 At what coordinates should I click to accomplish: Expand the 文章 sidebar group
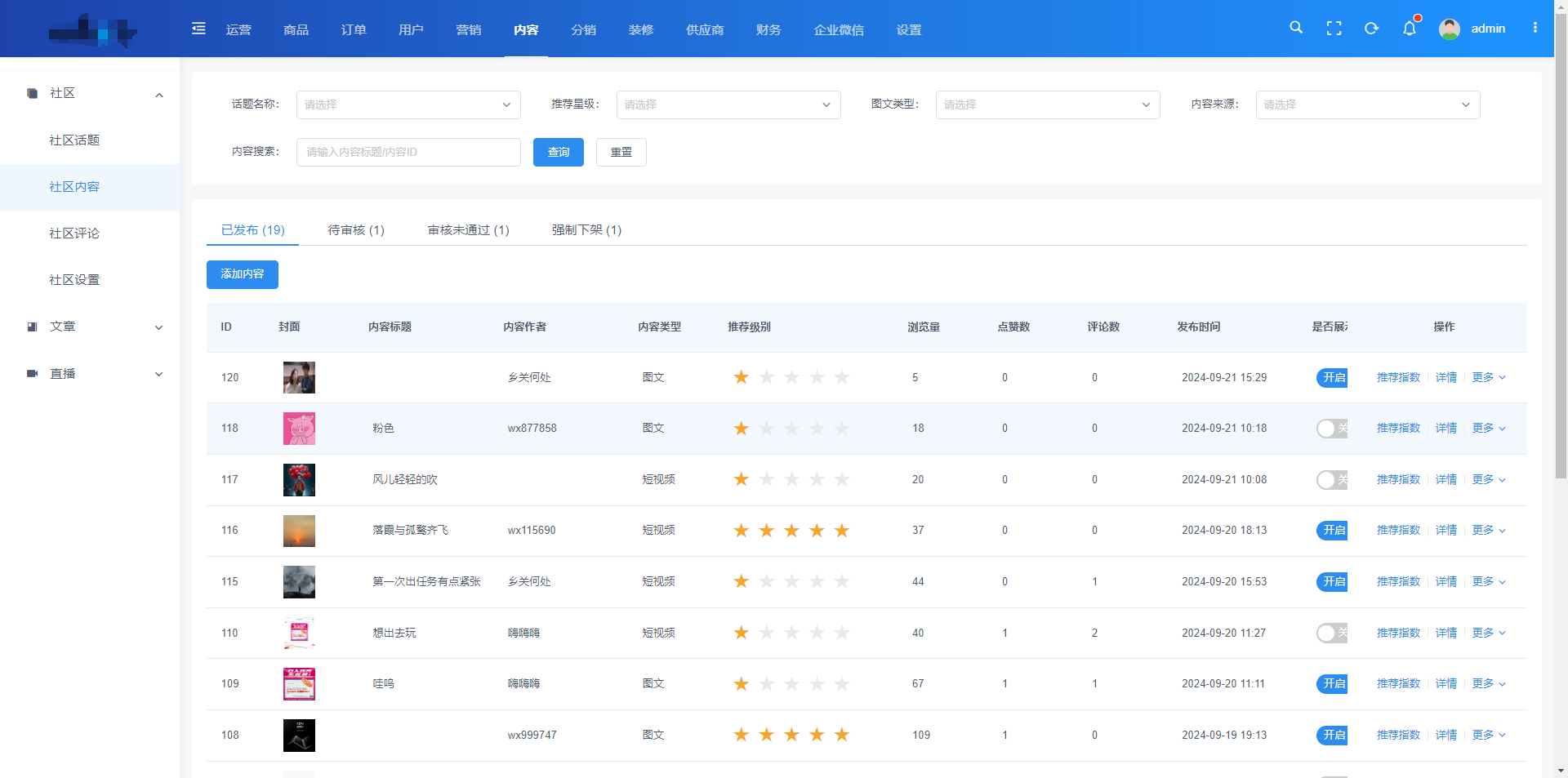coord(159,327)
